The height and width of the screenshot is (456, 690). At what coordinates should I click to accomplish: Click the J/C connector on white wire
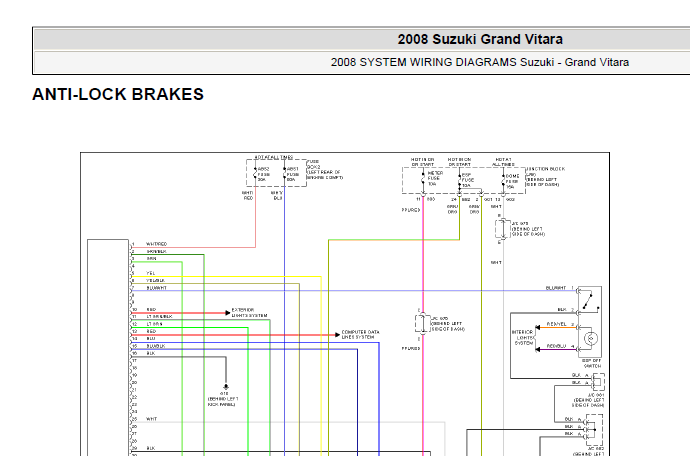(503, 229)
